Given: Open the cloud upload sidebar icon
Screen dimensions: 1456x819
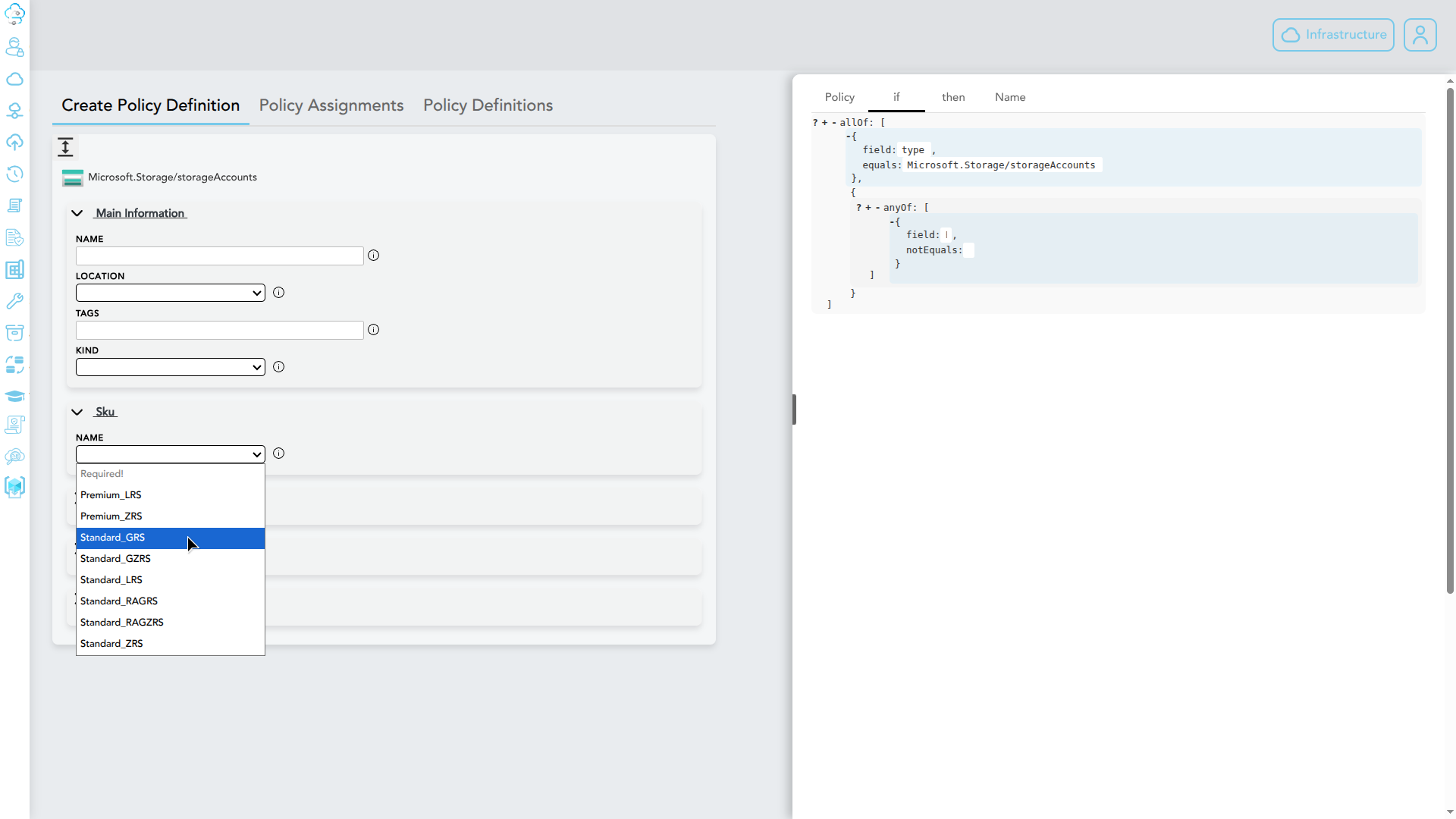Looking at the screenshot, I should (x=14, y=143).
